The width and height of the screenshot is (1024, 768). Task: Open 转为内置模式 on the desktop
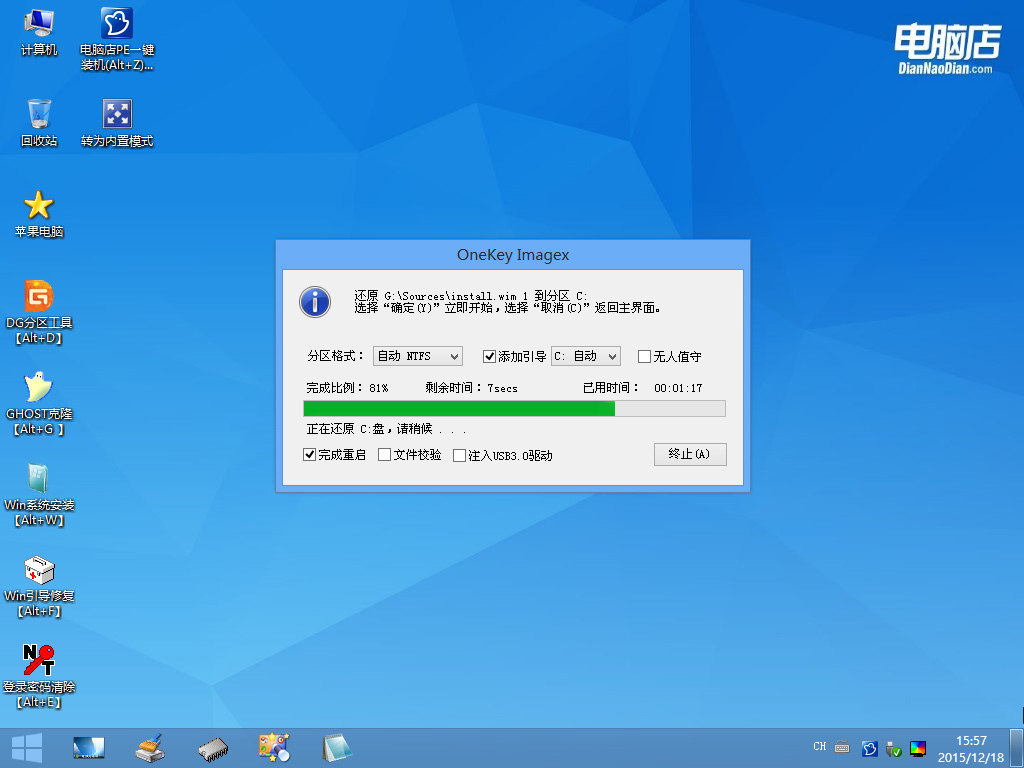pyautogui.click(x=117, y=113)
